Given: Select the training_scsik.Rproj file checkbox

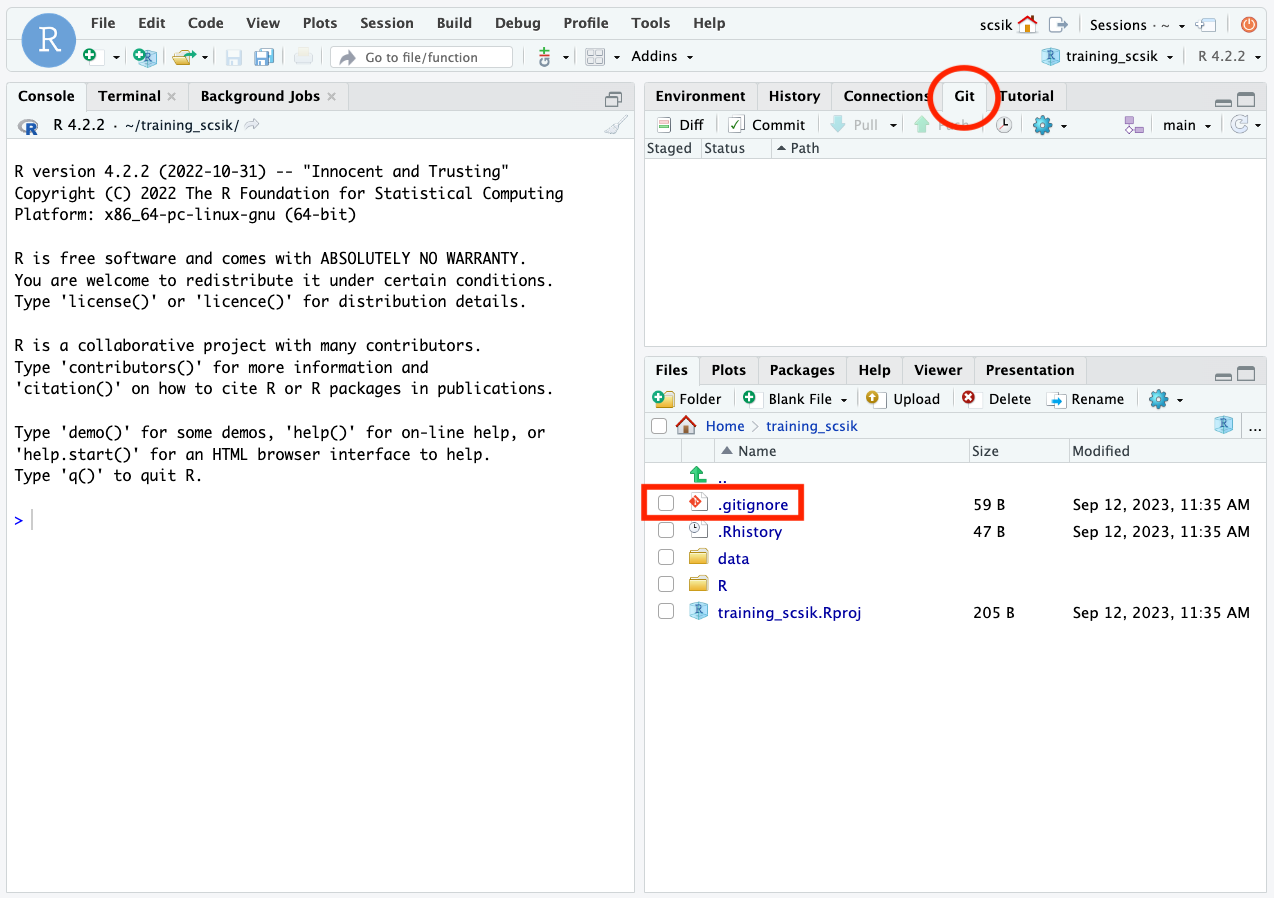Looking at the screenshot, I should (x=666, y=612).
